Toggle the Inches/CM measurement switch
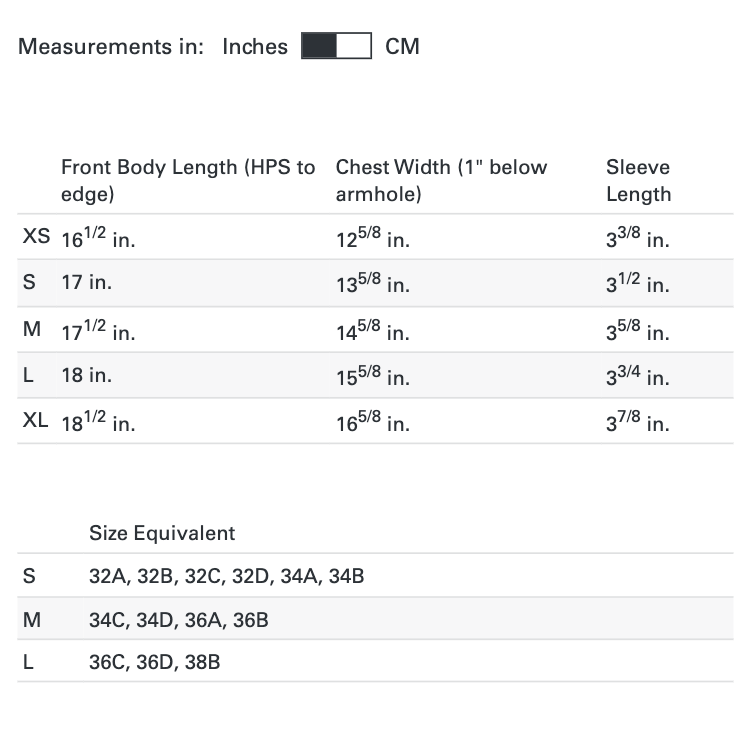753x732 pixels. pyautogui.click(x=336, y=46)
